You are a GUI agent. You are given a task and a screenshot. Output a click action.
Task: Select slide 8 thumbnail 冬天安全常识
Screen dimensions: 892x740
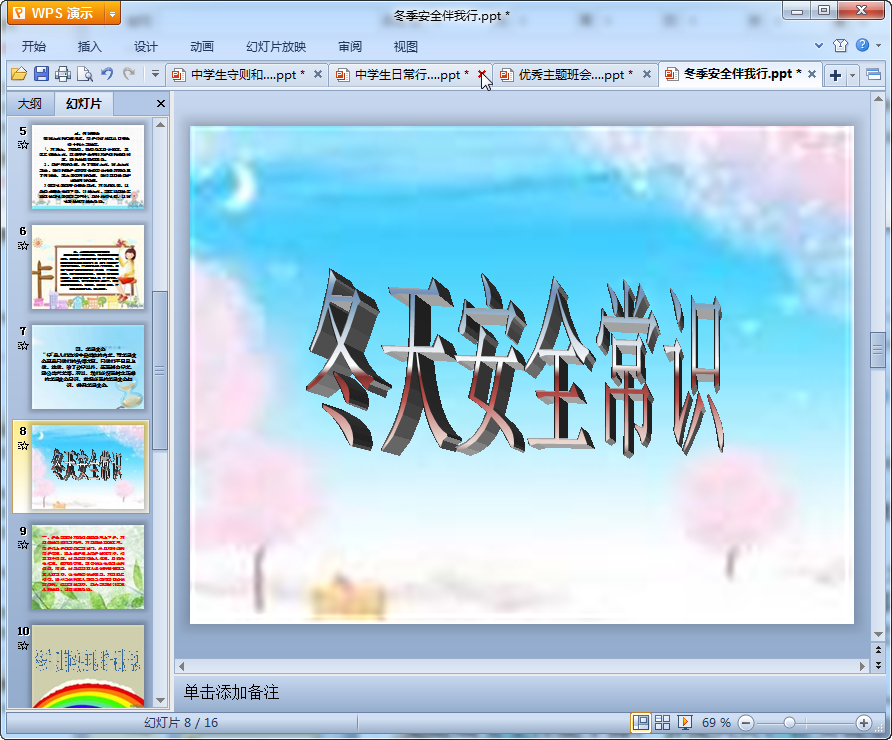click(88, 467)
